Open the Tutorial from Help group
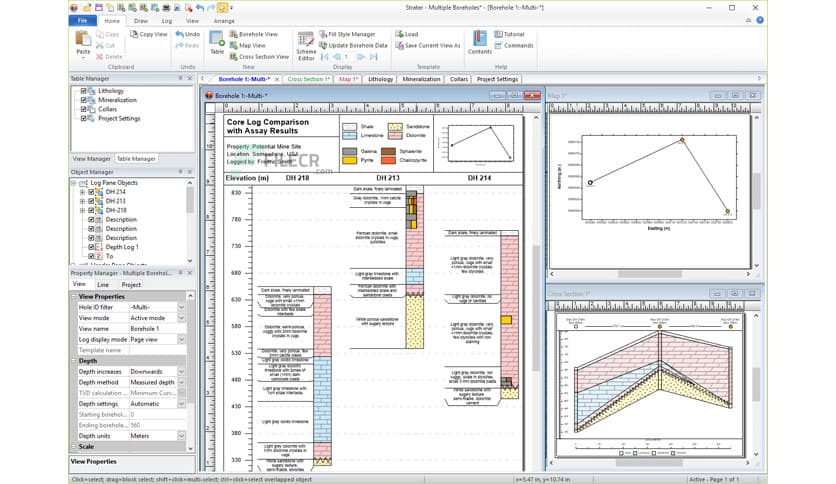 click(x=509, y=34)
